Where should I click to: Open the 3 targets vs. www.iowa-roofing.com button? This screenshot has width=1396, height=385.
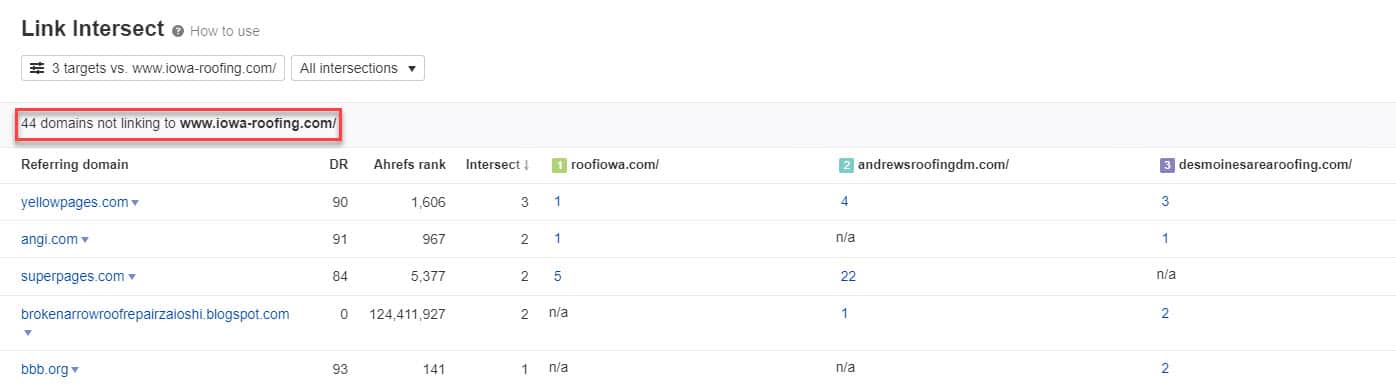point(153,68)
